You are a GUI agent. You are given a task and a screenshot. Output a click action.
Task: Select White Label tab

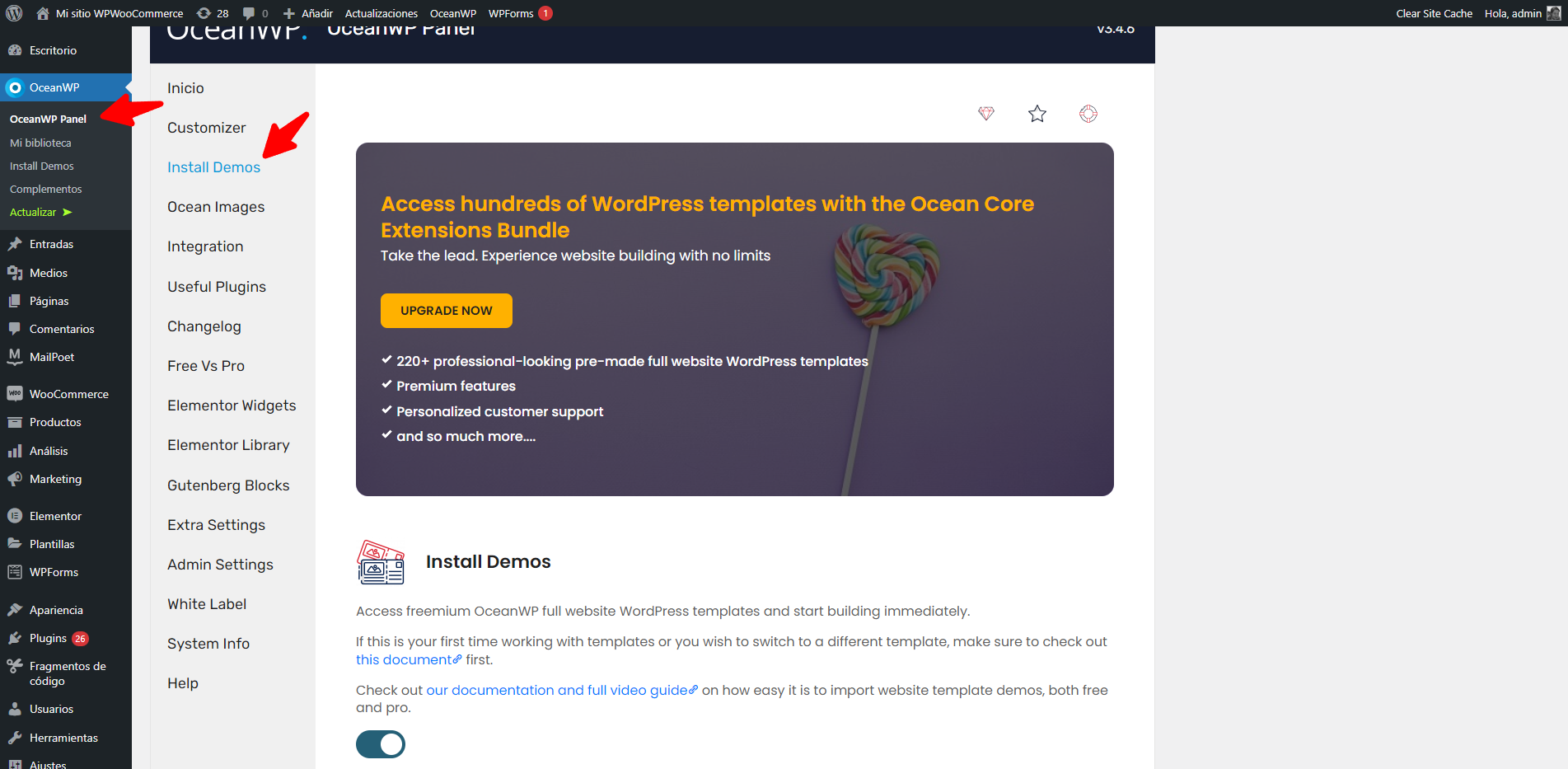(x=207, y=604)
